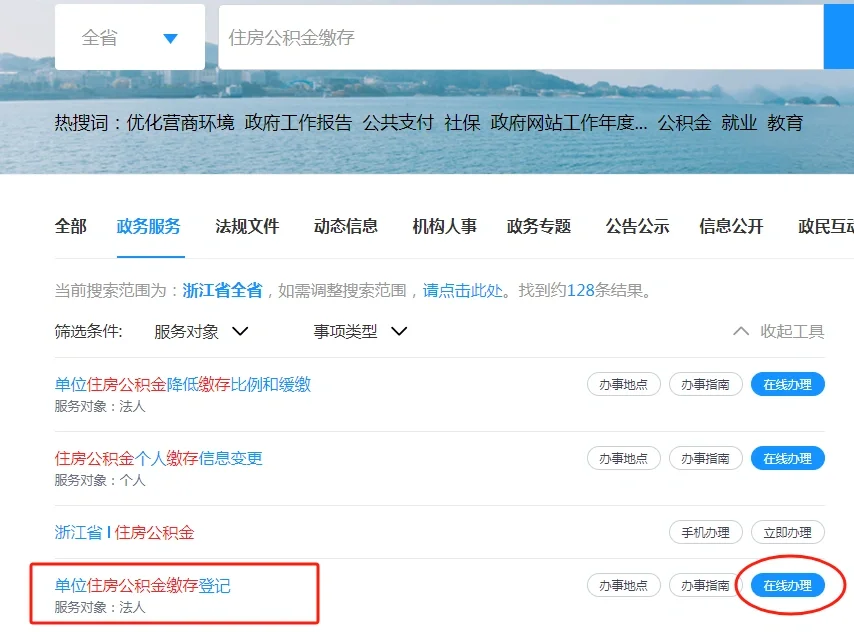Click 立即办理 button
This screenshot has height=632, width=854.
click(787, 533)
